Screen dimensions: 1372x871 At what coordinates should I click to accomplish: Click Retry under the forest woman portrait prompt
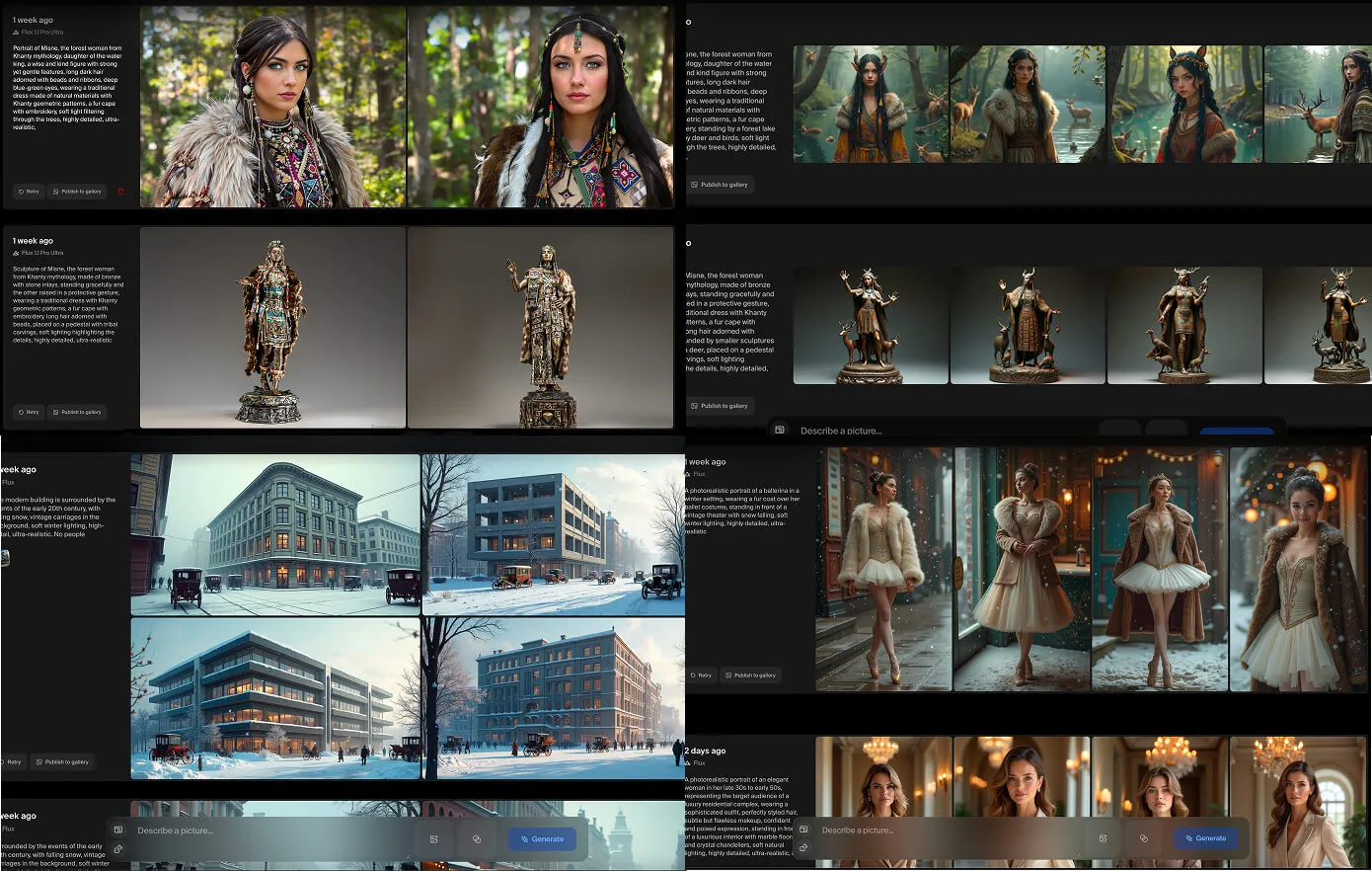(x=29, y=192)
